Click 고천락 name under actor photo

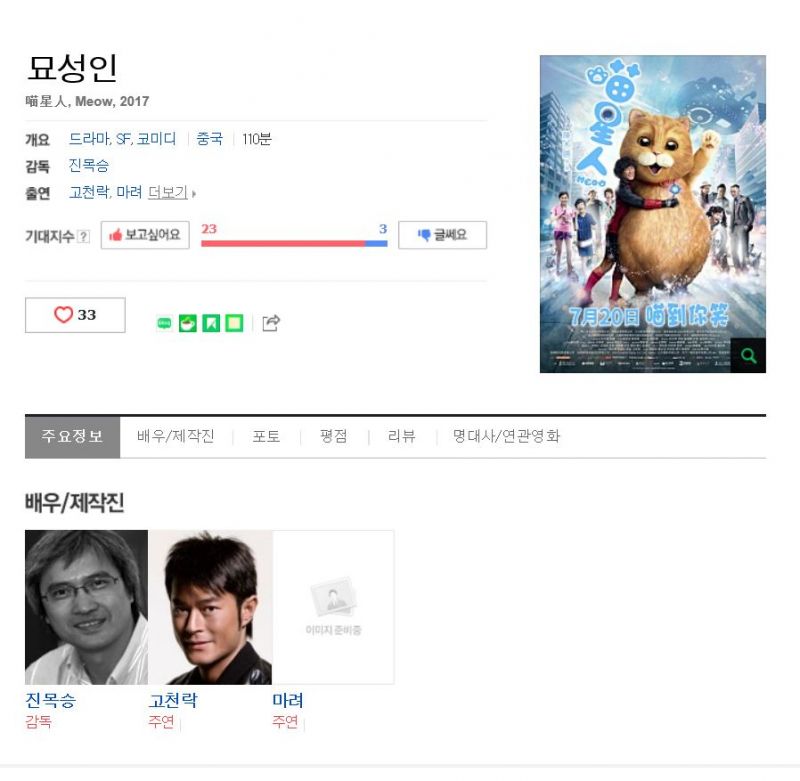[x=173, y=701]
